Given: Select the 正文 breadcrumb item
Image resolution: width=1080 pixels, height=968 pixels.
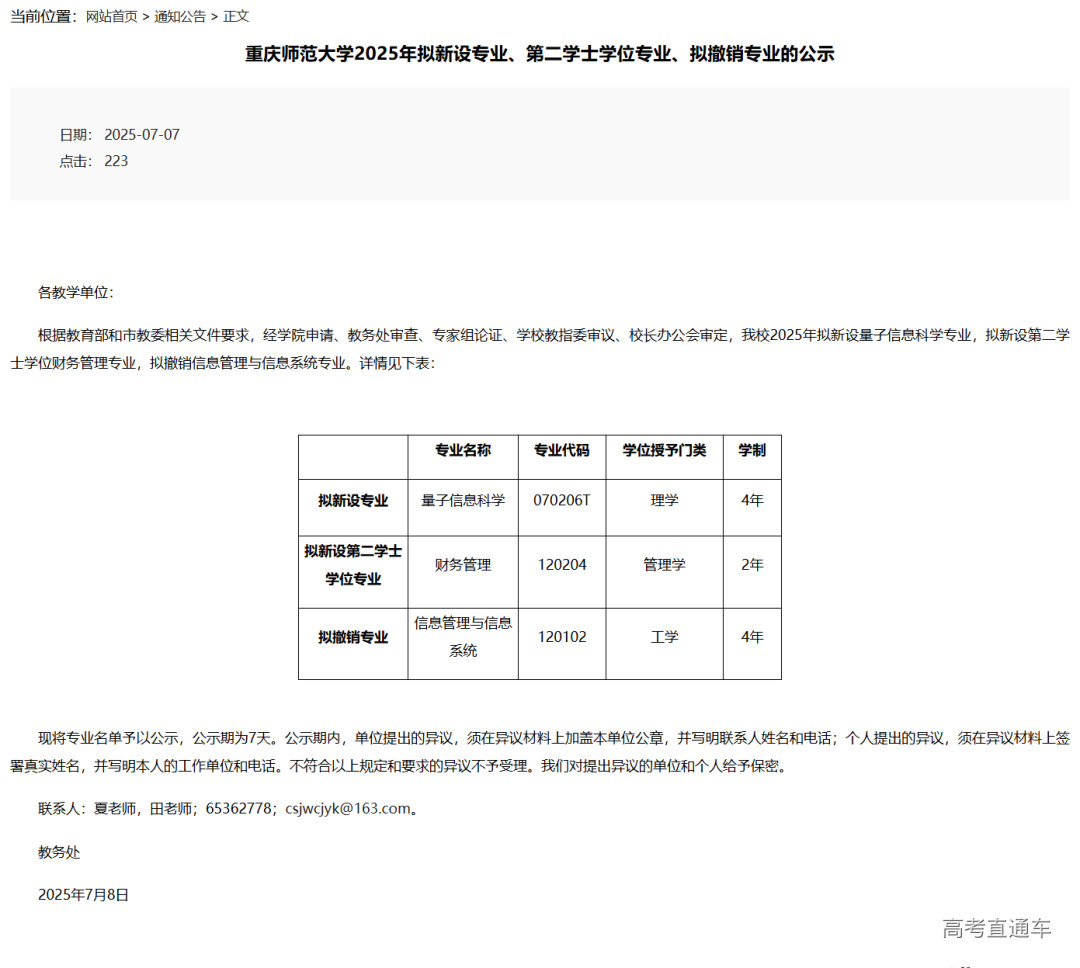Looking at the screenshot, I should pos(237,17).
